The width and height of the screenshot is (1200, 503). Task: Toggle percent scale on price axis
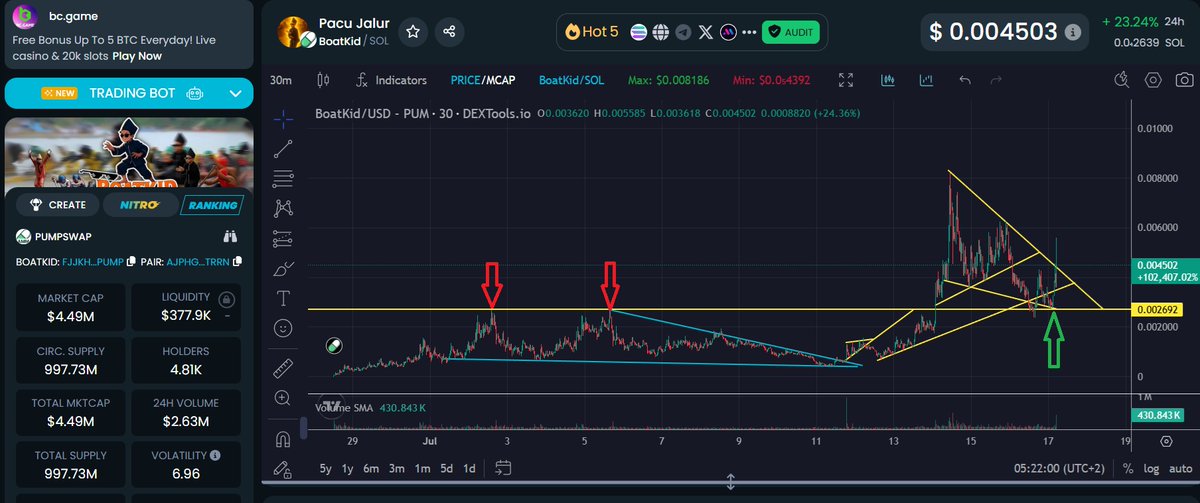pos(1128,468)
